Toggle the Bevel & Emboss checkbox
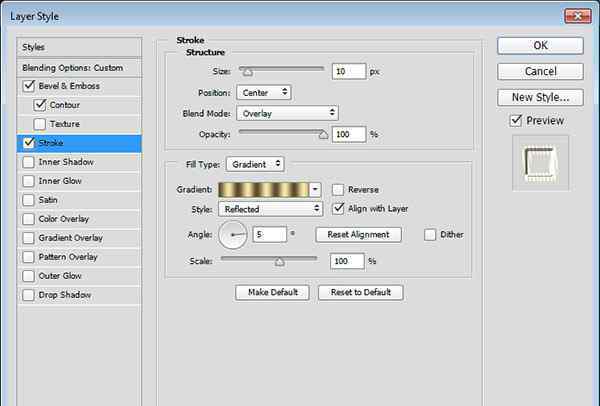Image resolution: width=600 pixels, height=406 pixels. (29, 86)
